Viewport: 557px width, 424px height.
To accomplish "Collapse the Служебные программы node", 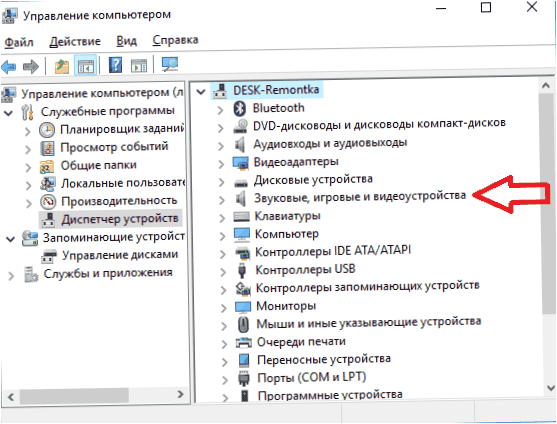I will pyautogui.click(x=8, y=113).
